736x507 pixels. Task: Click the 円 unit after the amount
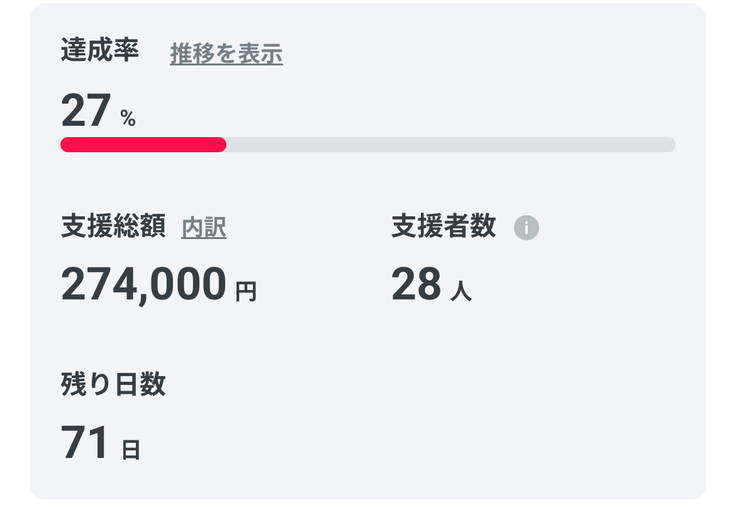246,292
